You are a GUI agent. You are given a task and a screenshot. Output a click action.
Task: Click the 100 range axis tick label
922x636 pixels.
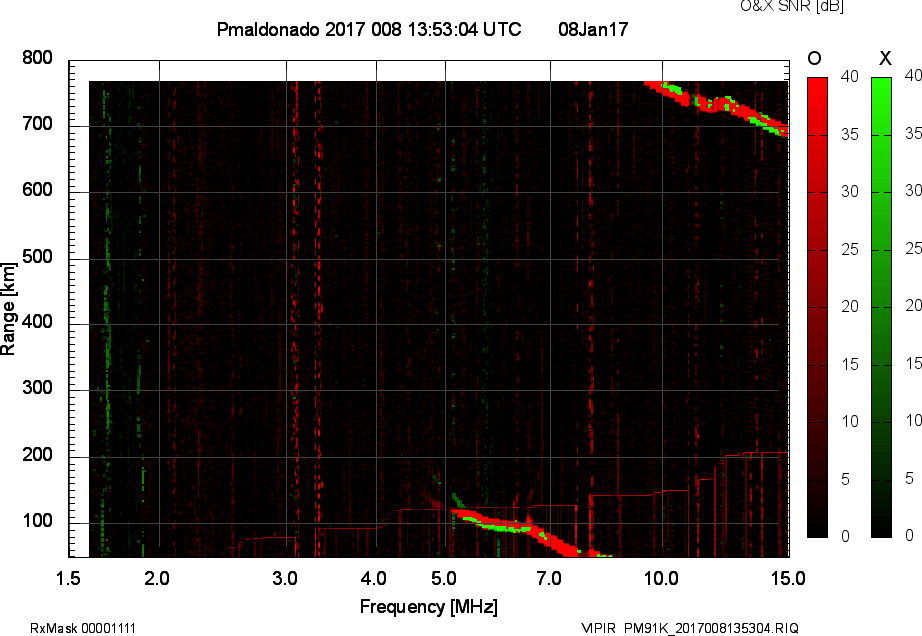(x=37, y=521)
